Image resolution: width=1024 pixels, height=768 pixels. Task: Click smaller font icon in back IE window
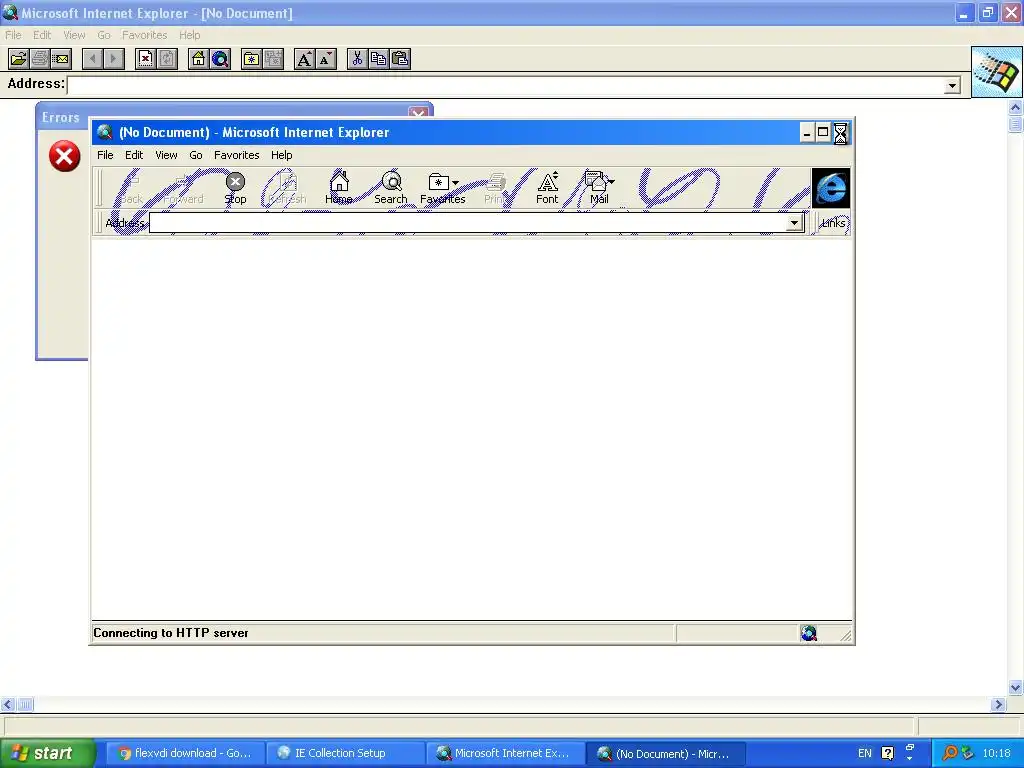point(326,59)
